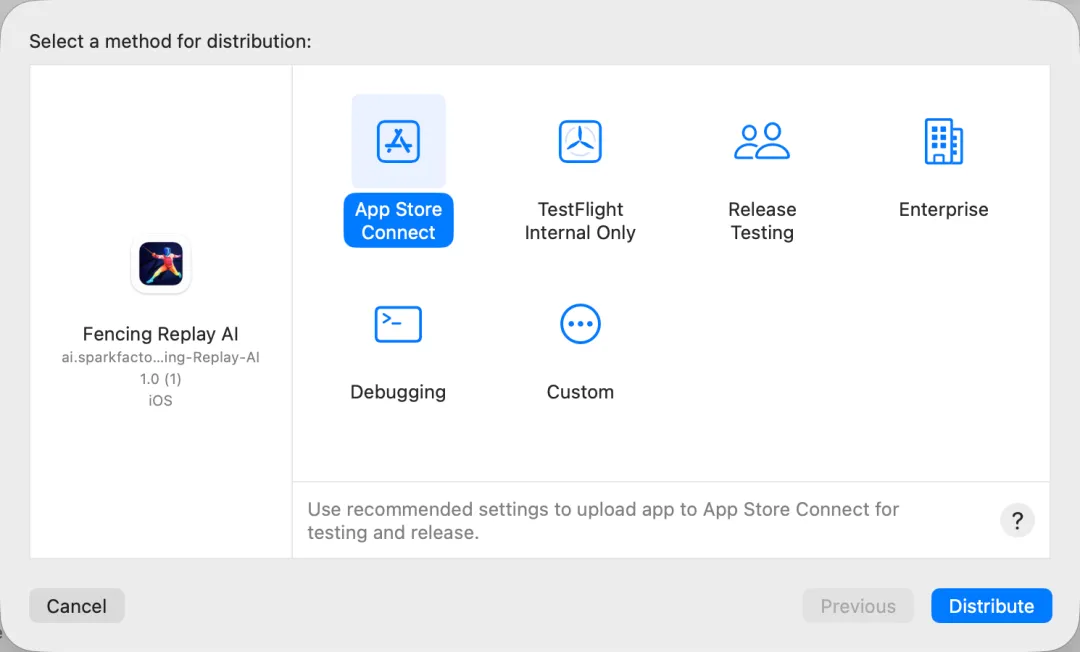Choose the Custom method label
This screenshot has width=1080, height=652.
(580, 392)
